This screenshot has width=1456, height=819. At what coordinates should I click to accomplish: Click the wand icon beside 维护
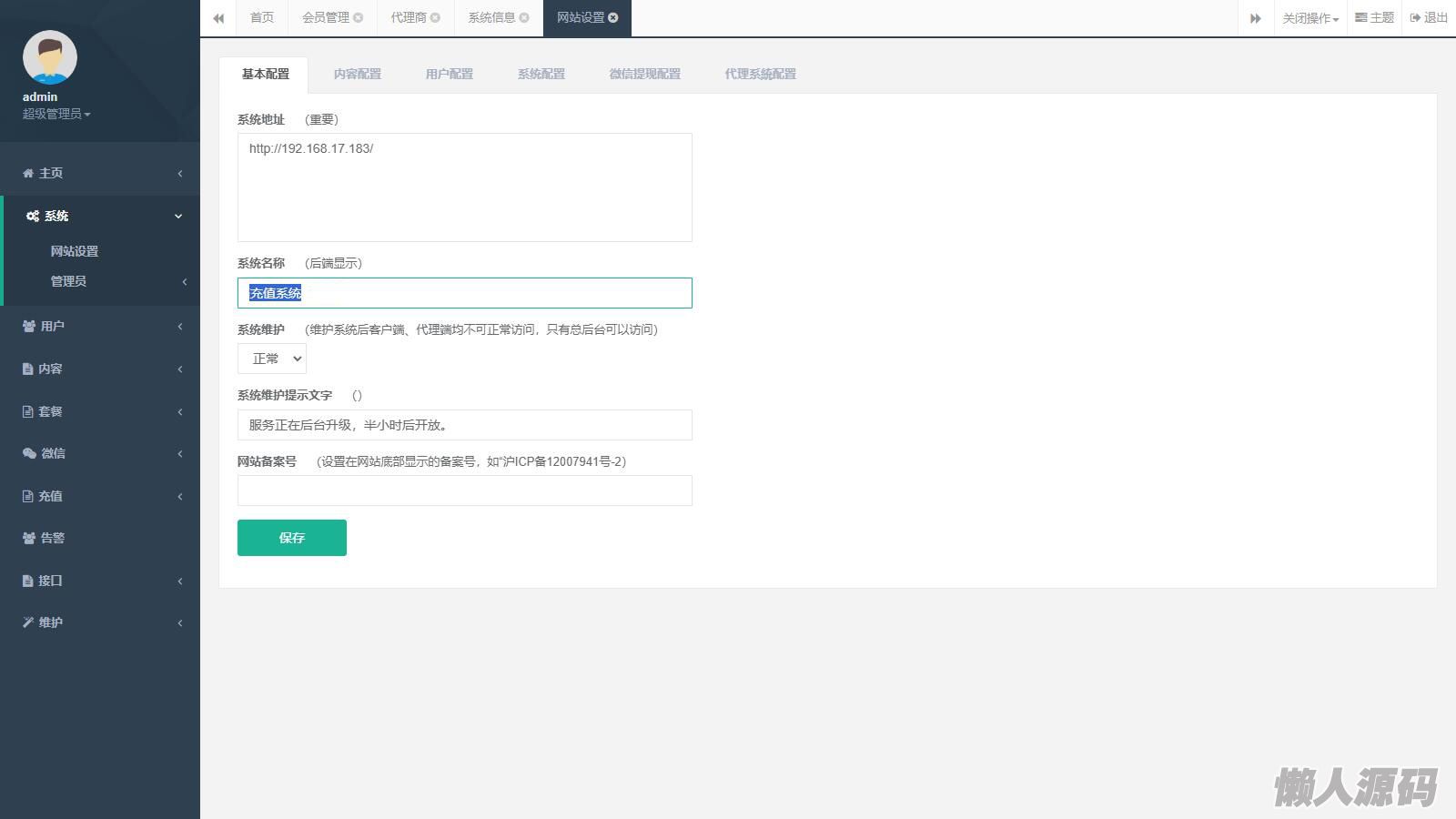pyautogui.click(x=28, y=622)
